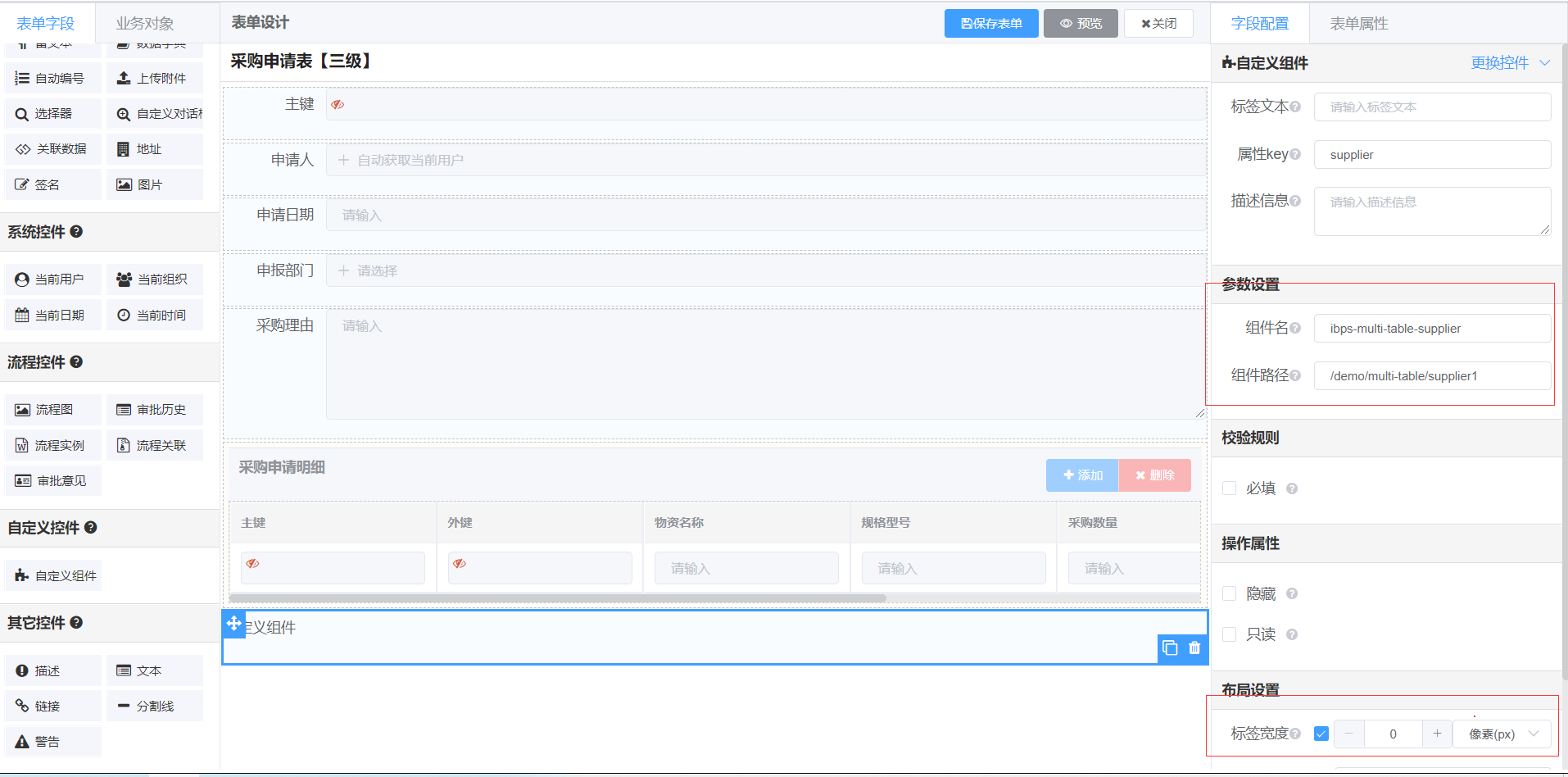Screen dimensions: 1568x777
Task: Click the 预览 preview button
Action: point(1081,24)
